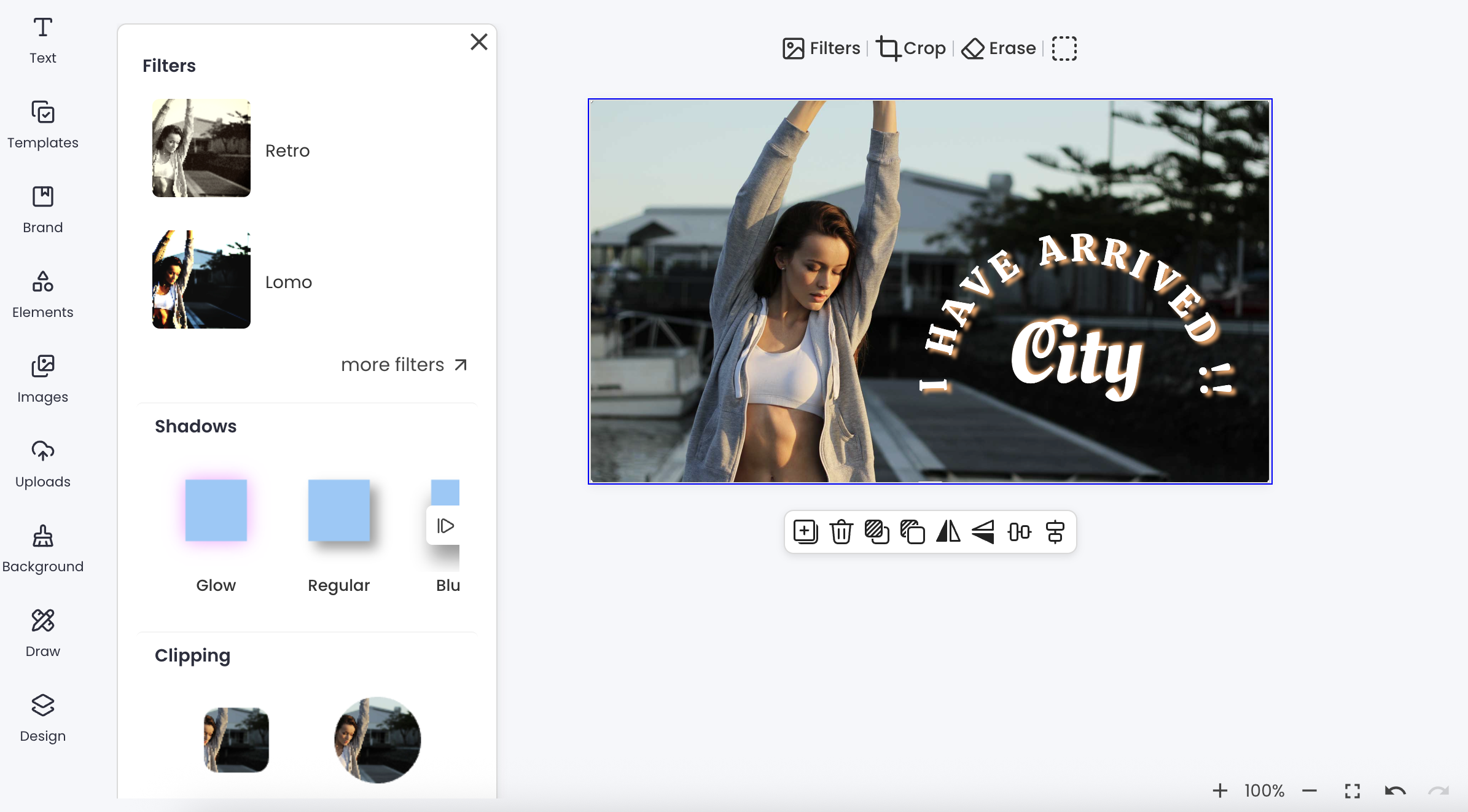Click the zoom in plus button

(x=1220, y=791)
